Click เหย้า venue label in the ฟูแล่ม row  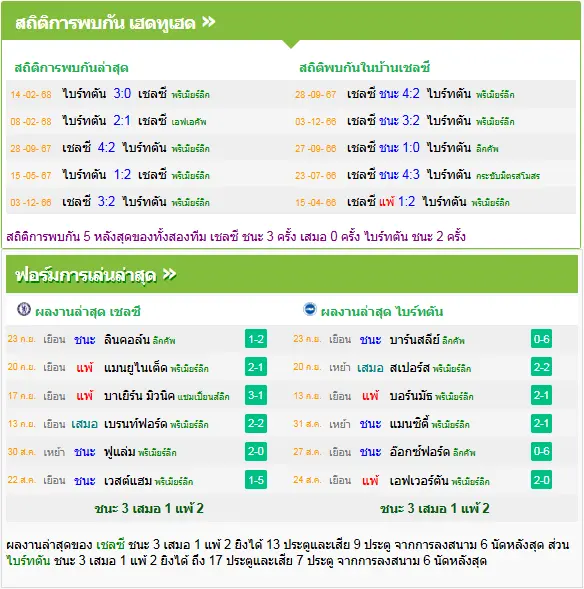(x=54, y=452)
